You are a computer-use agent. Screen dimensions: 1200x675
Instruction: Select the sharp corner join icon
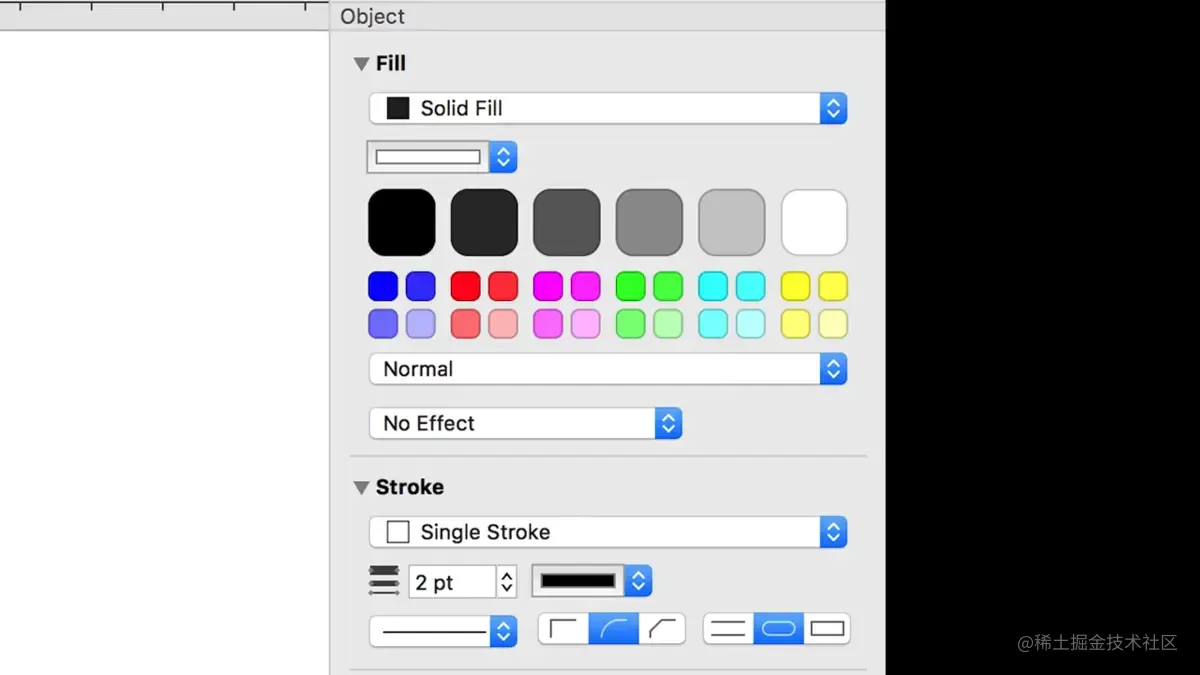coord(564,629)
